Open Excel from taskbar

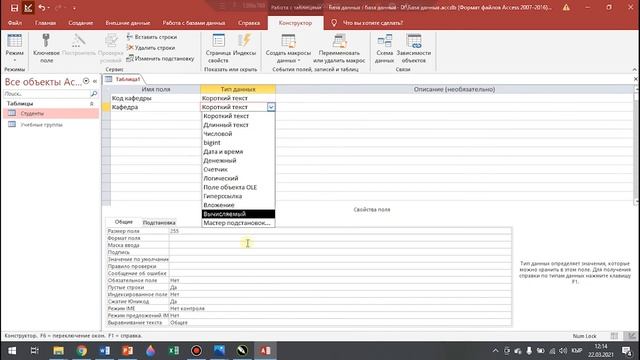click(173, 351)
